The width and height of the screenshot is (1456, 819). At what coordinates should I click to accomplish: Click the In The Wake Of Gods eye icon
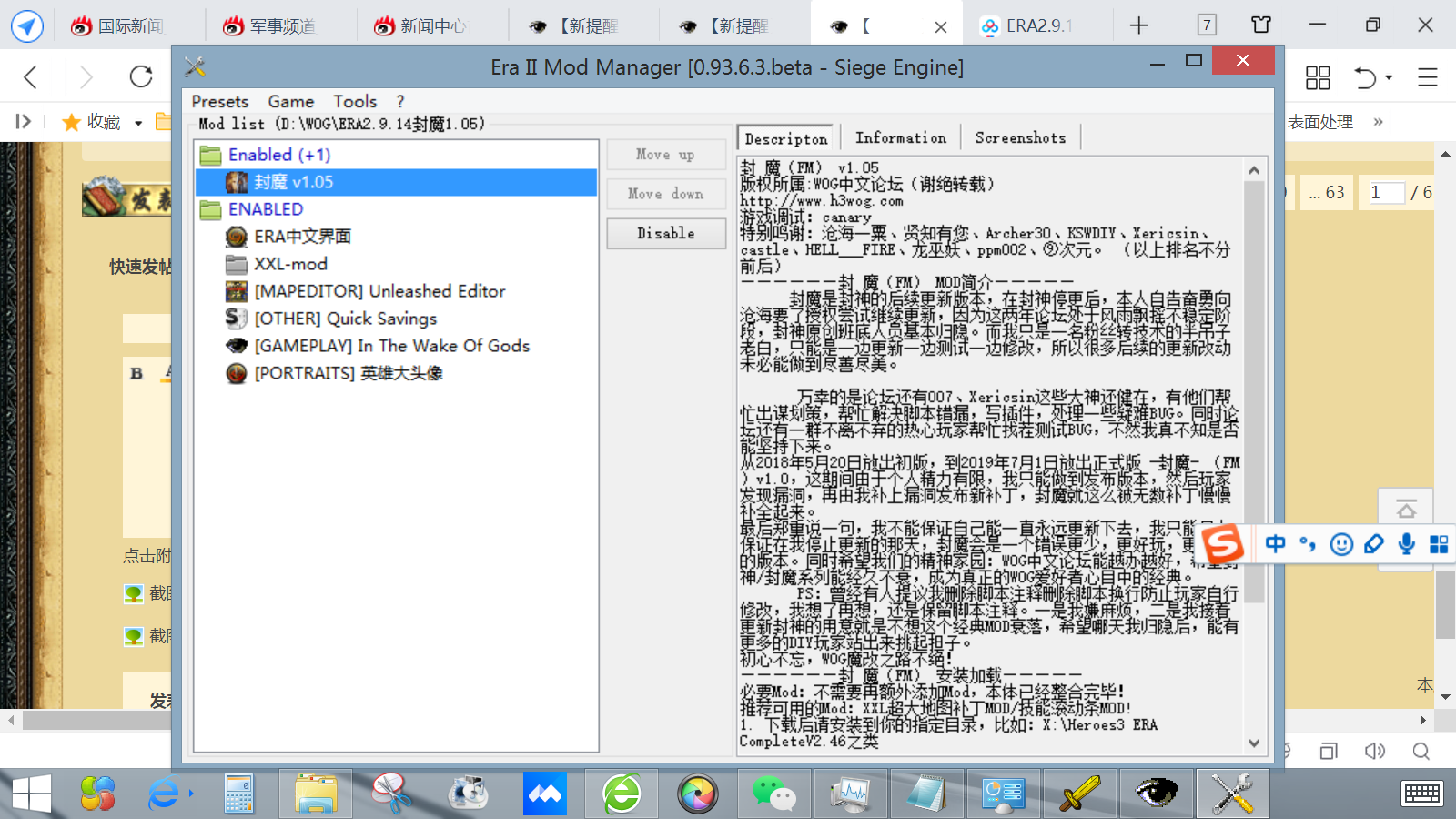pyautogui.click(x=237, y=346)
